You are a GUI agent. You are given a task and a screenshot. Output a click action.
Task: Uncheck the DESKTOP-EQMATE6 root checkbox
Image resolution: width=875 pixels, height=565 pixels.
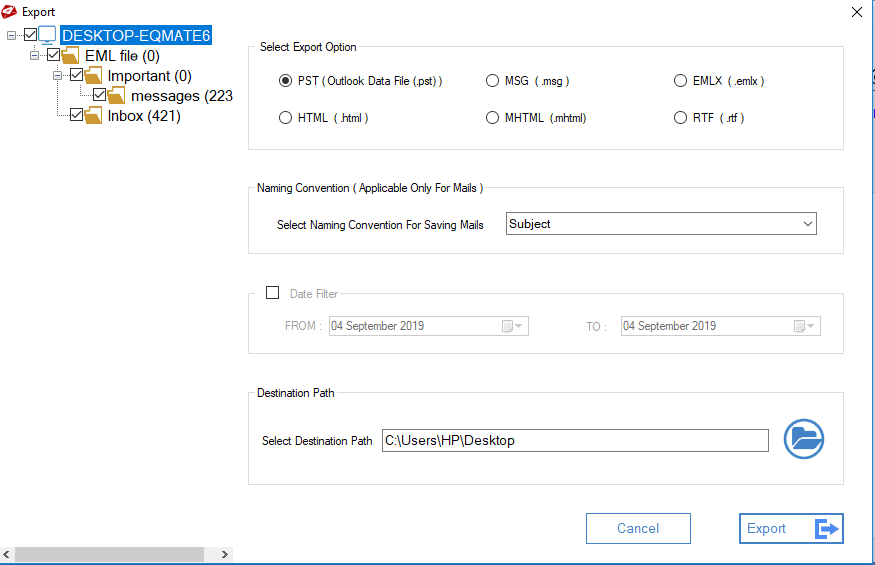(x=30, y=35)
